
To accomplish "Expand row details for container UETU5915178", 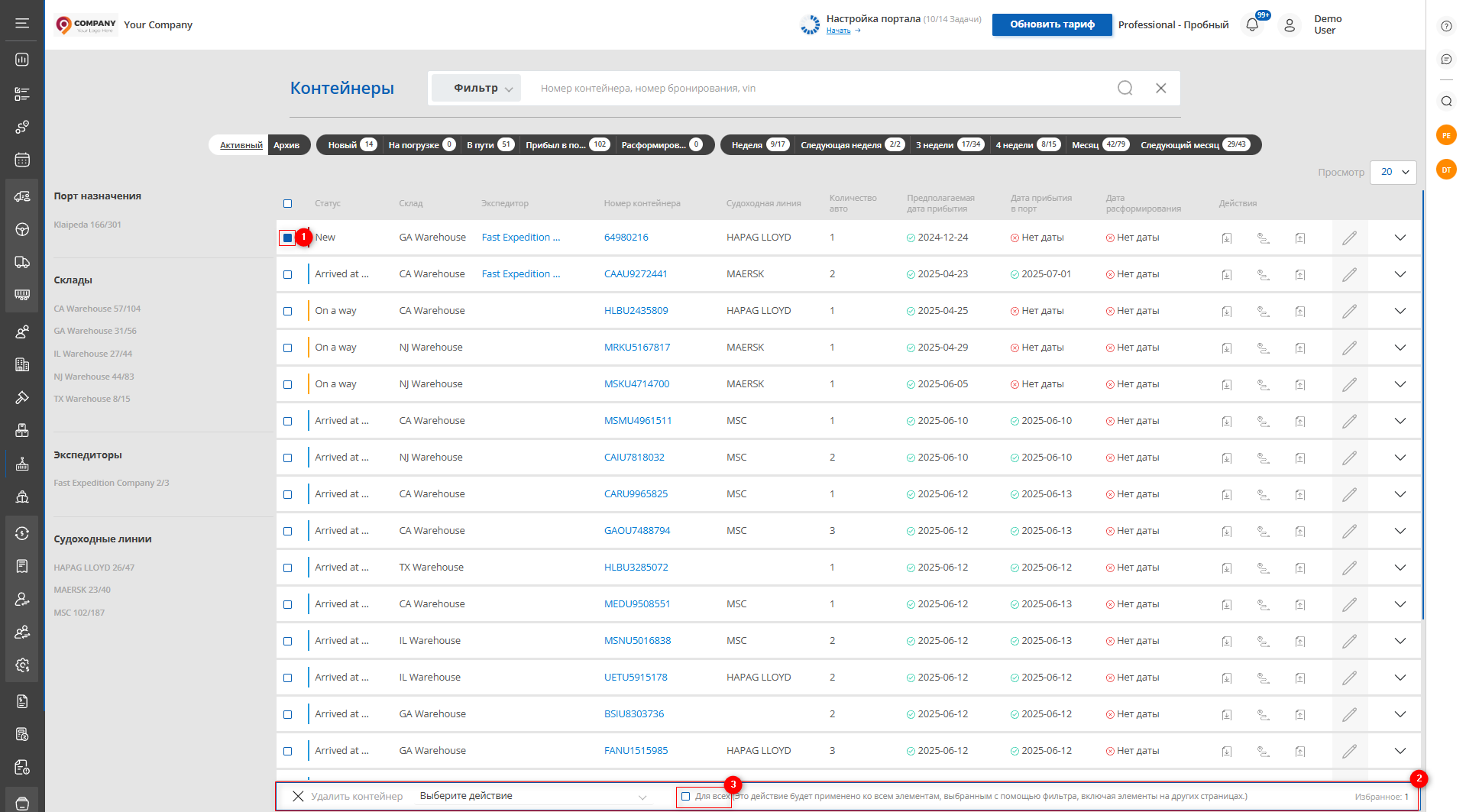I will click(1400, 678).
